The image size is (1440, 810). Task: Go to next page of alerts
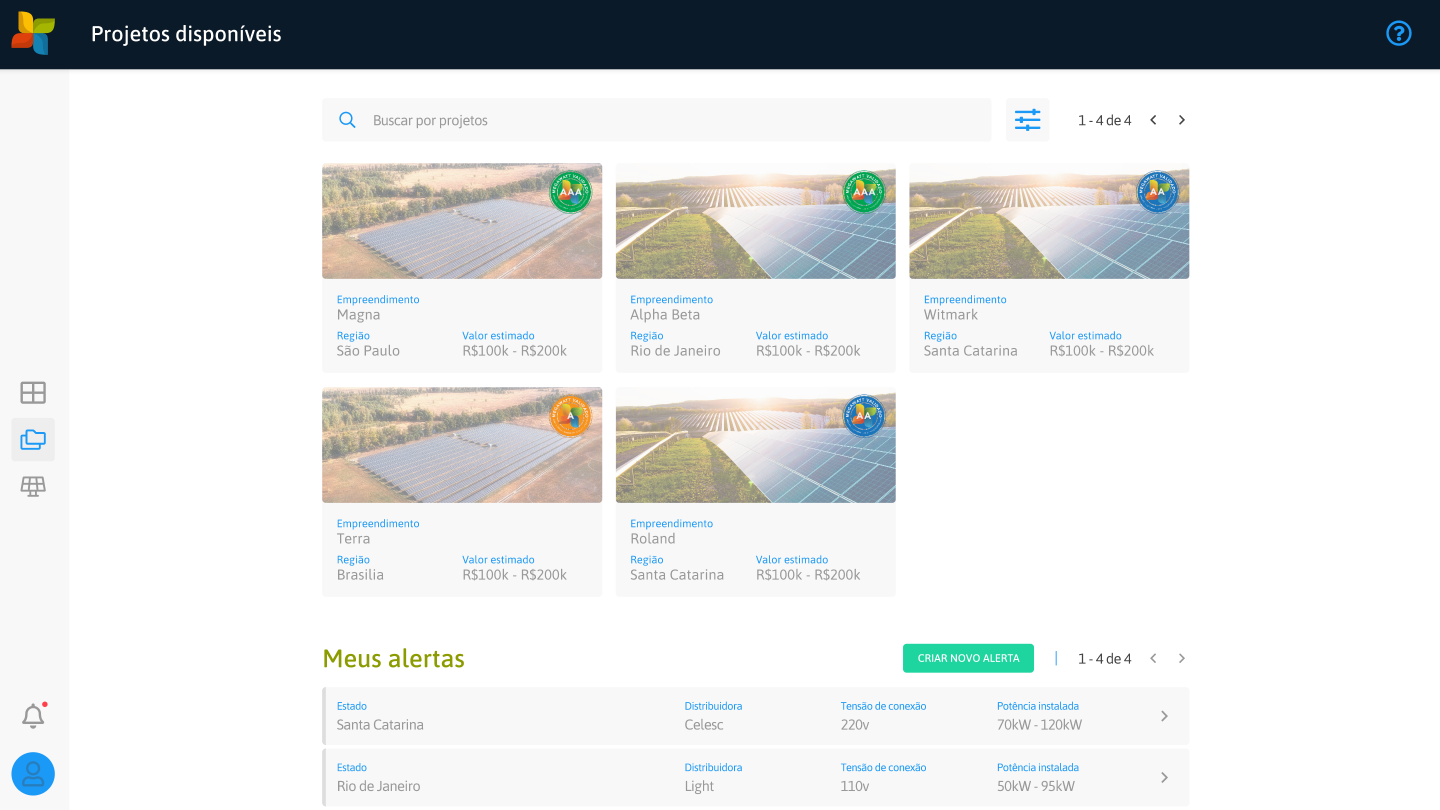pyautogui.click(x=1182, y=658)
